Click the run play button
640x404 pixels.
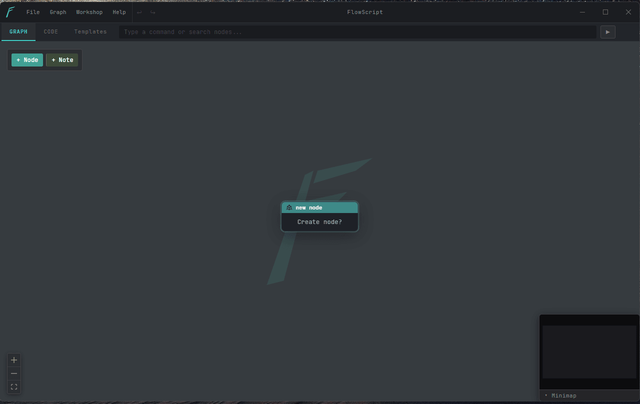608,32
